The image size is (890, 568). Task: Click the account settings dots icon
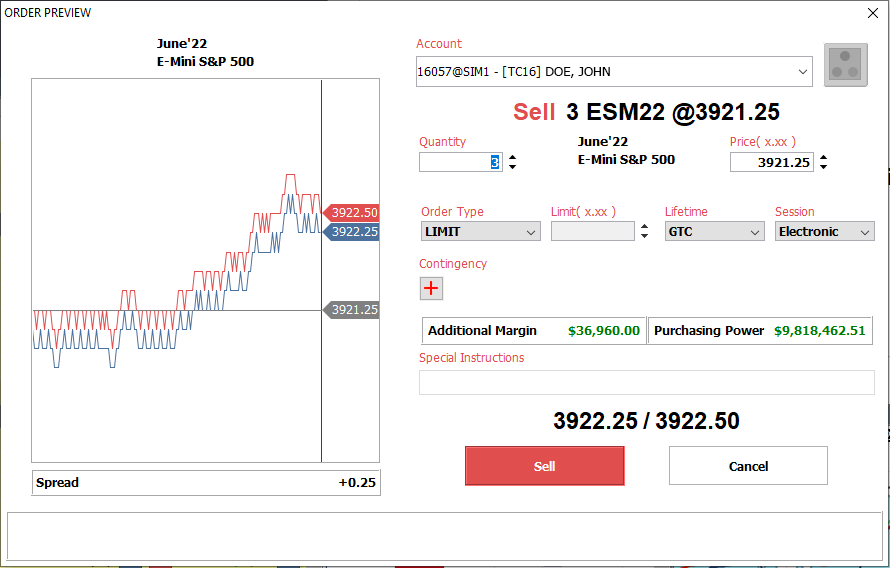click(846, 65)
